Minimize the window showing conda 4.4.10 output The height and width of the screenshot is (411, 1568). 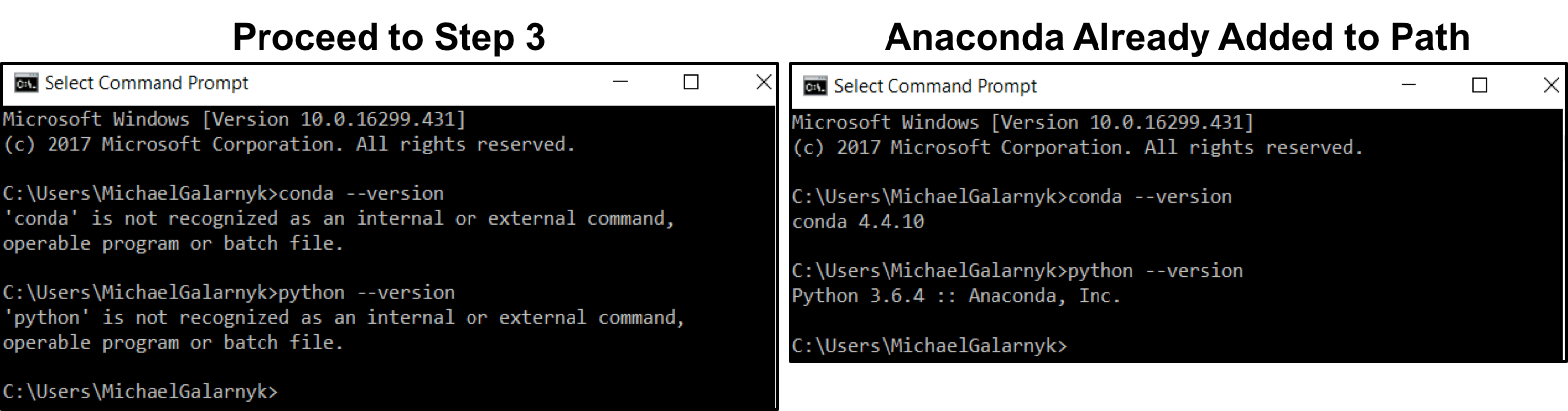point(1409,85)
